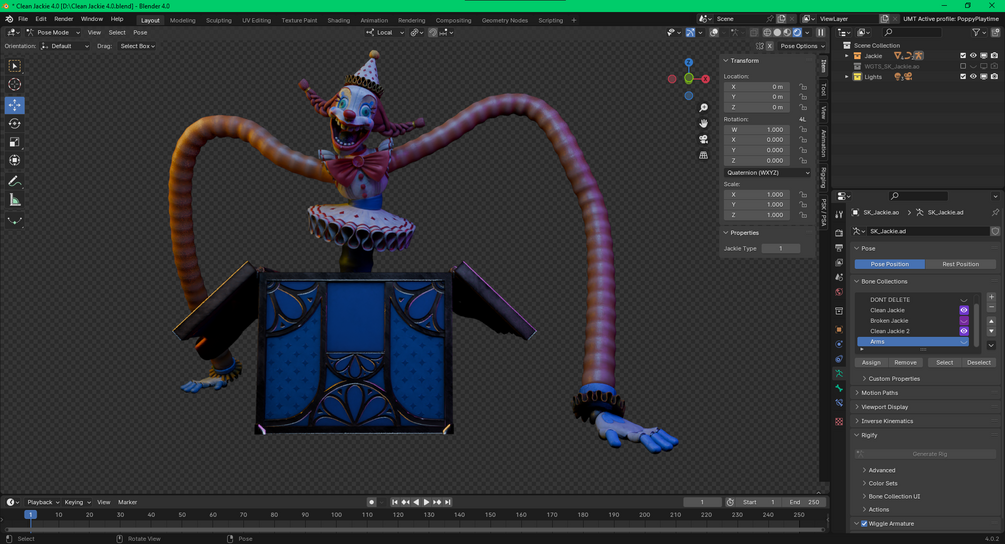
Task: Click the pan view hand icon
Action: (703, 123)
